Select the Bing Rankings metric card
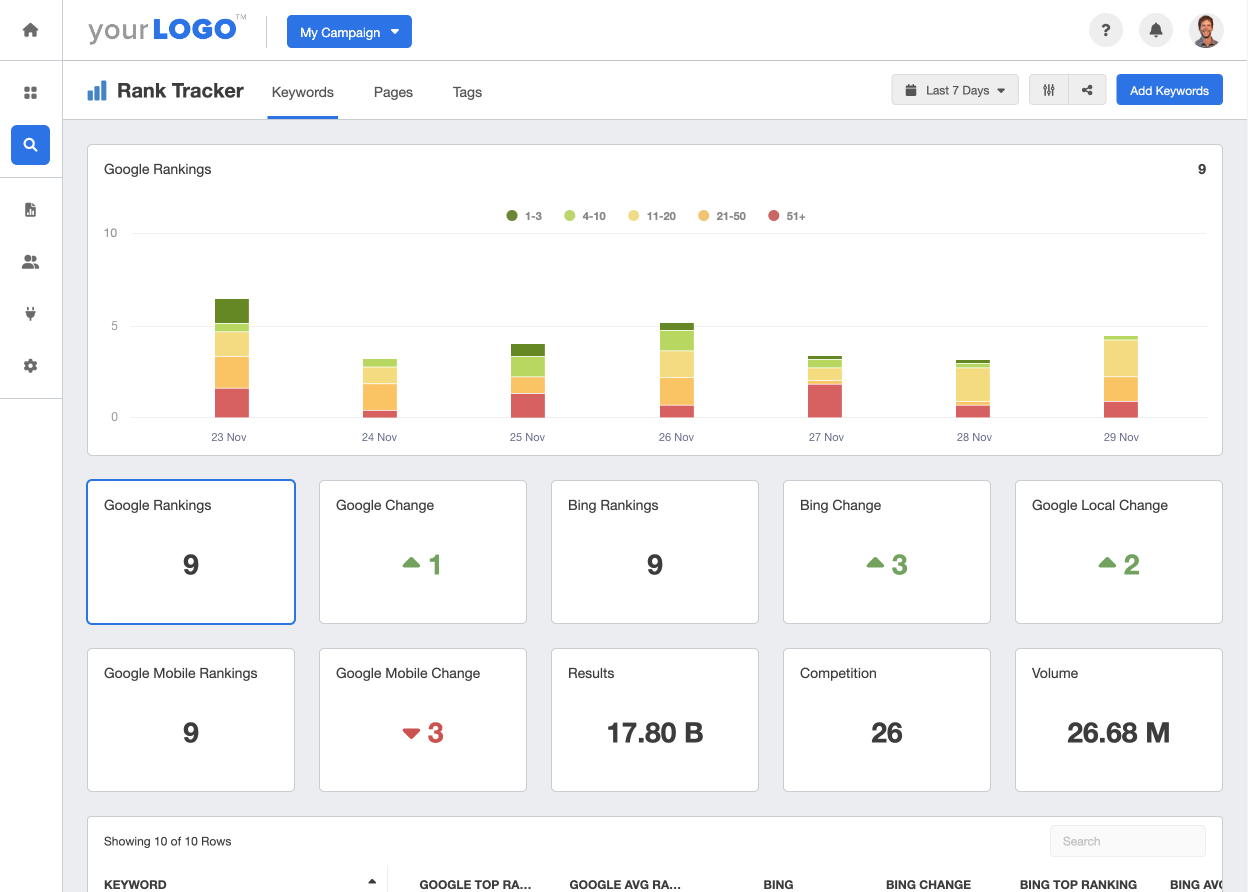1248x892 pixels. [x=654, y=552]
